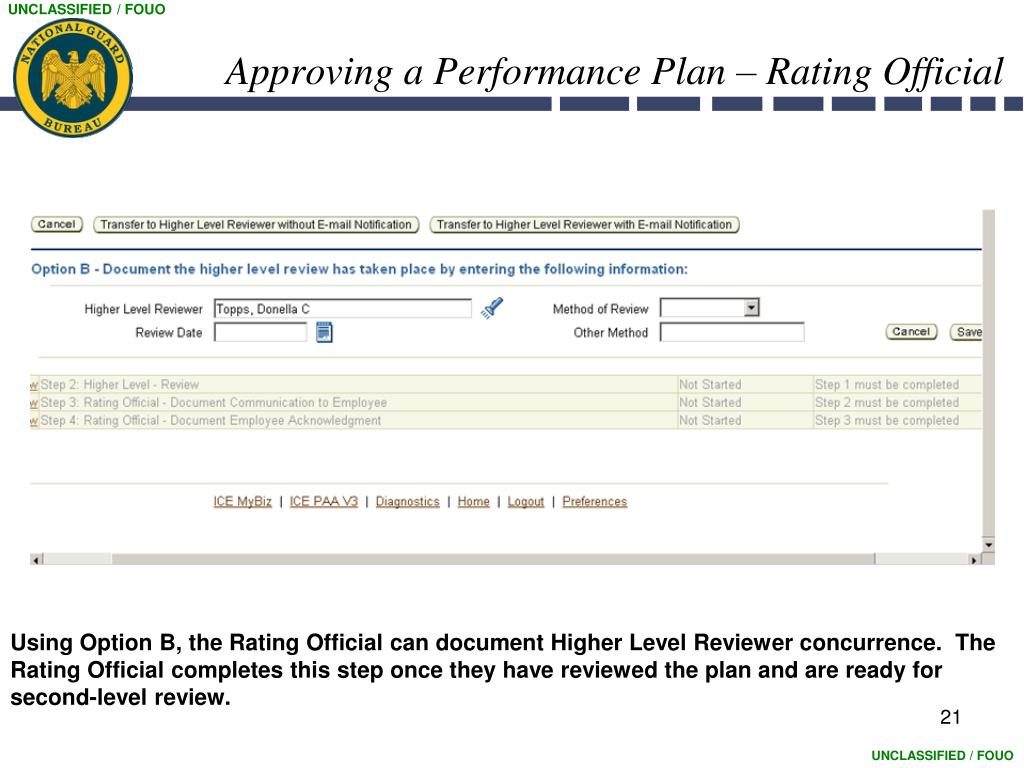1024x768 pixels.
Task: Click the horizontal scrollbar right arrow
Action: [x=974, y=560]
